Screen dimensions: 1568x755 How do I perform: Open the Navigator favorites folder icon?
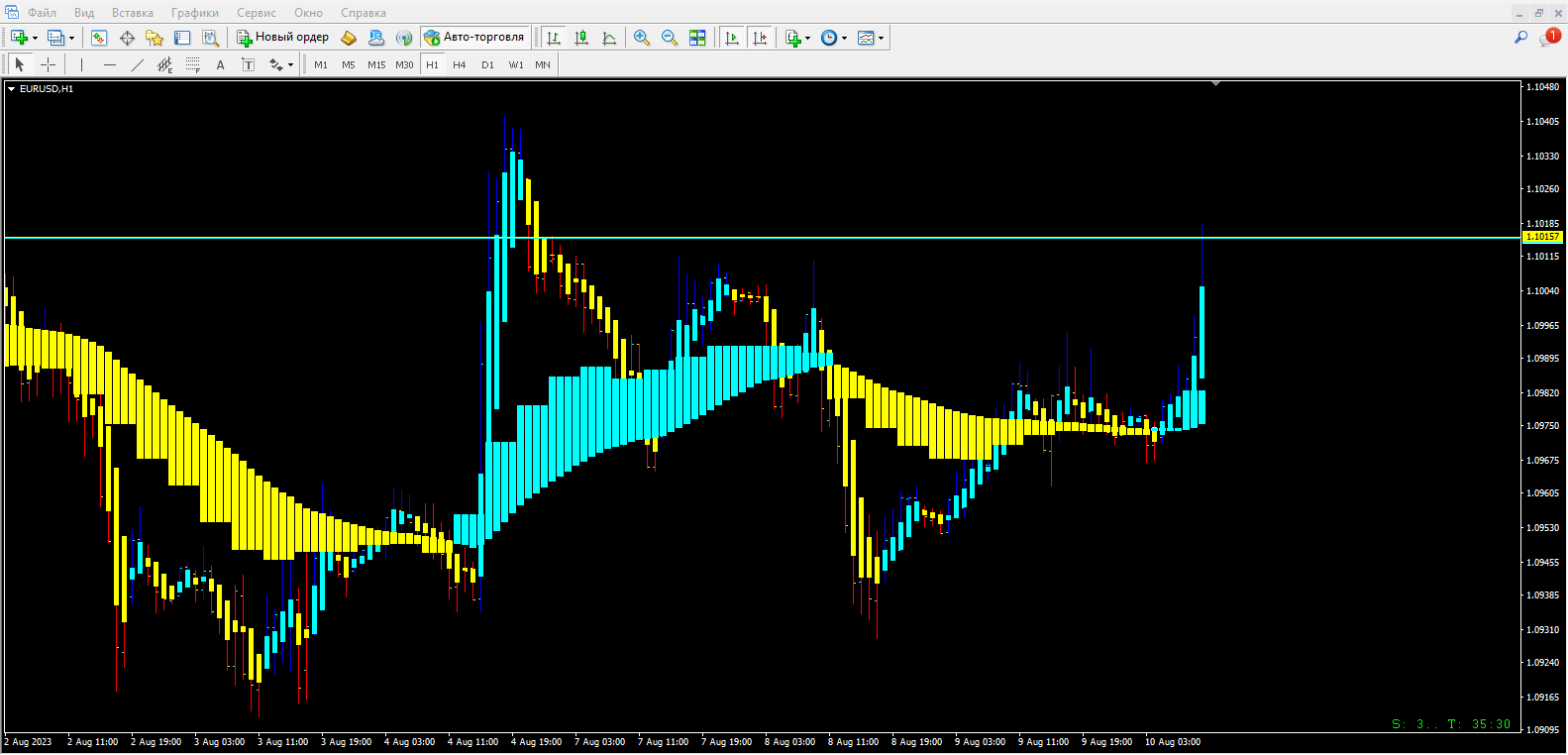tap(155, 38)
